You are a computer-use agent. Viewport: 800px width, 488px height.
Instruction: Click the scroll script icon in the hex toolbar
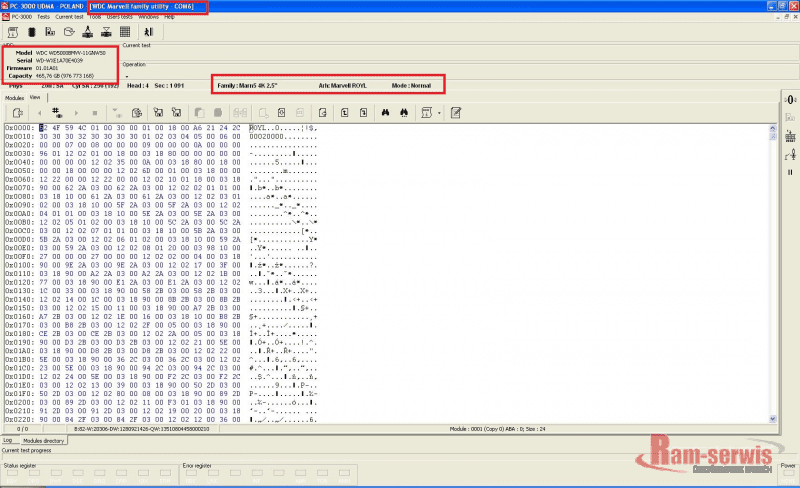coord(426,113)
